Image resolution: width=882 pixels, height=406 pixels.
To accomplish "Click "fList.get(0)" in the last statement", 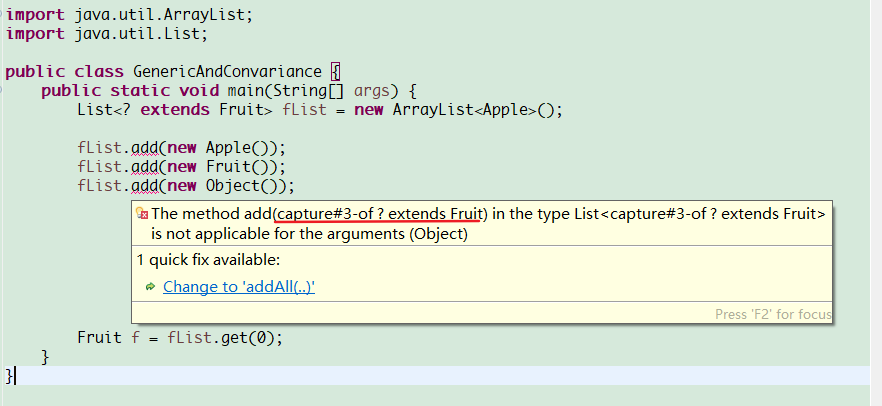I will (222, 337).
